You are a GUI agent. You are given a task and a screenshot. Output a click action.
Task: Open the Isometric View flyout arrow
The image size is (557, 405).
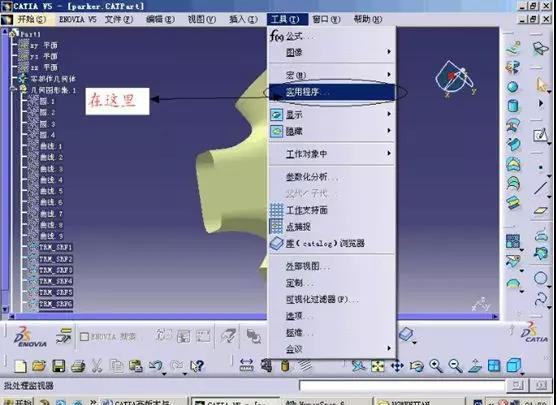(522, 374)
